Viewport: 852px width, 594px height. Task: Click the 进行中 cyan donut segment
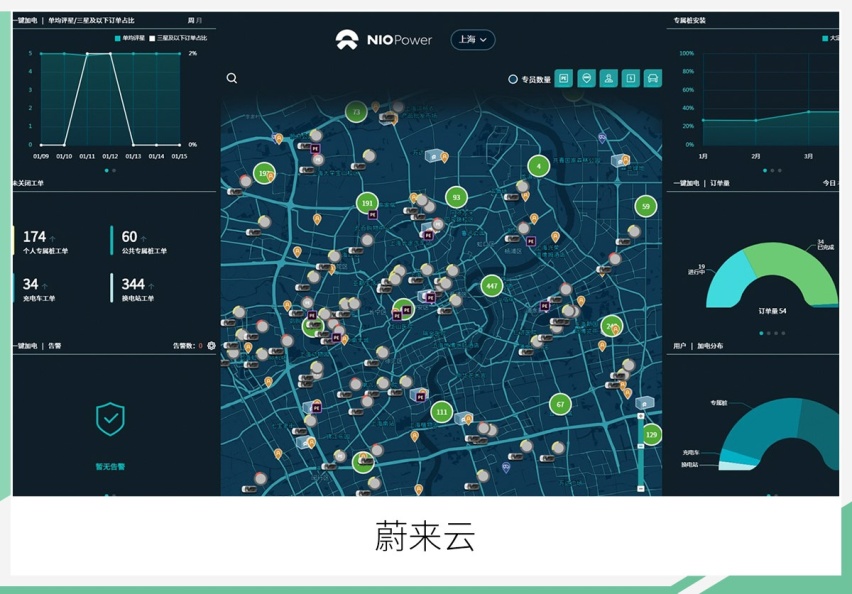729,280
